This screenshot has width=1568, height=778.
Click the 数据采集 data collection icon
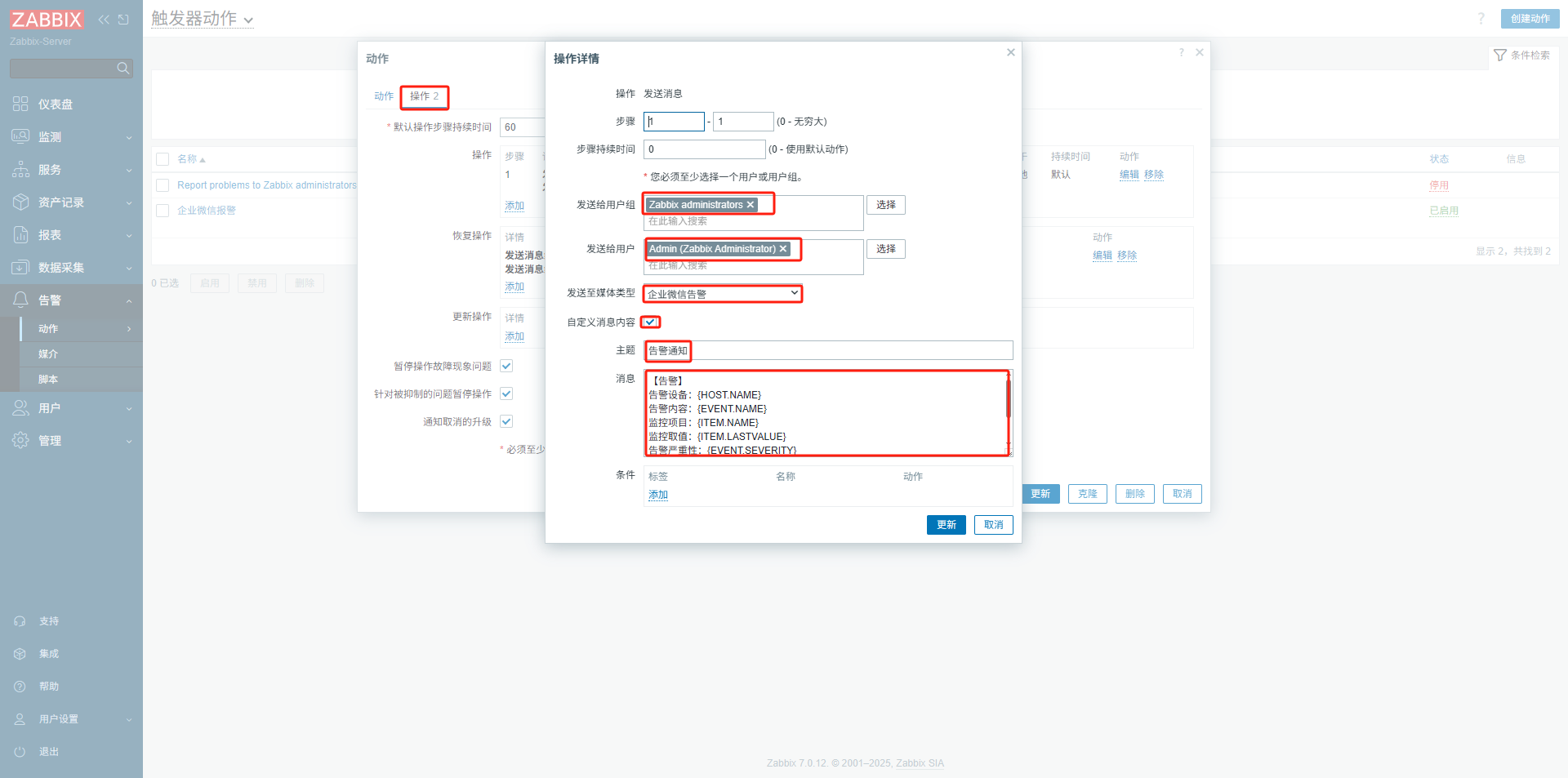[x=20, y=267]
